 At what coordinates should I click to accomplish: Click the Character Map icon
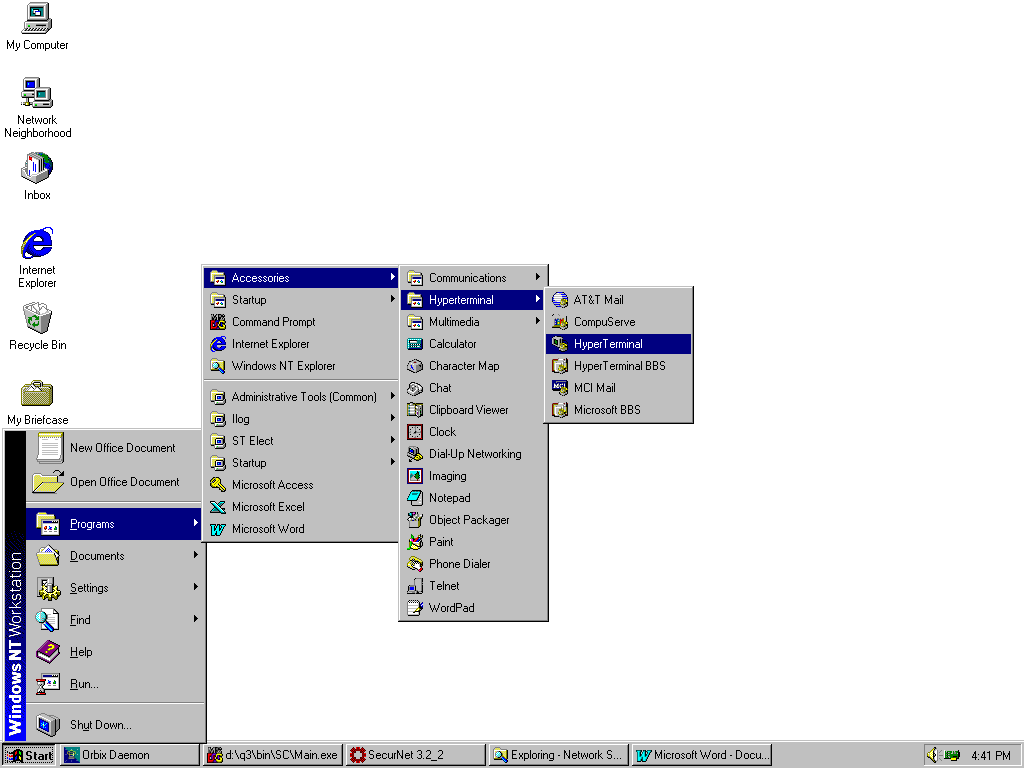(x=415, y=366)
